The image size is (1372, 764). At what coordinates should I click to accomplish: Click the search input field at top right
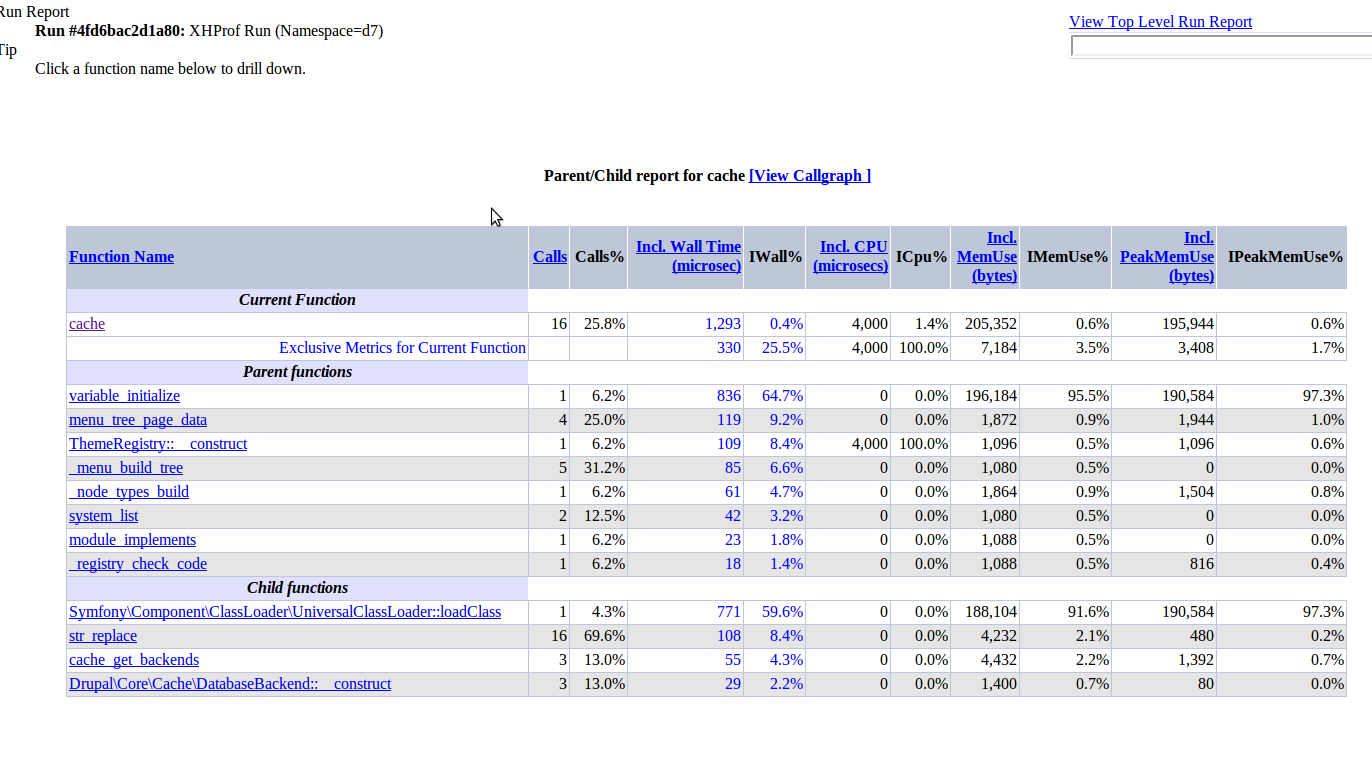[x=1220, y=46]
